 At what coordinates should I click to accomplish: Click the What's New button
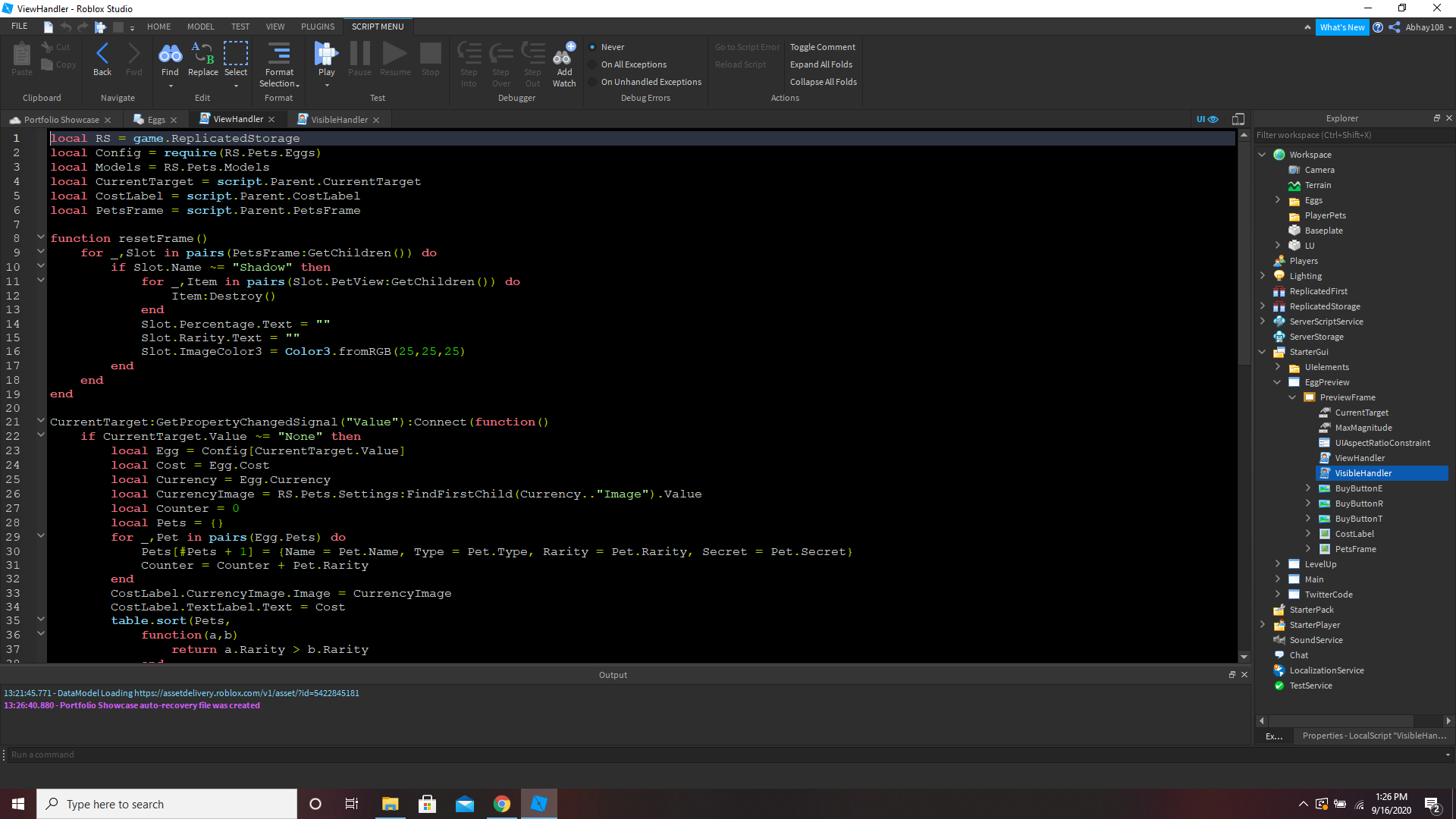1341,27
